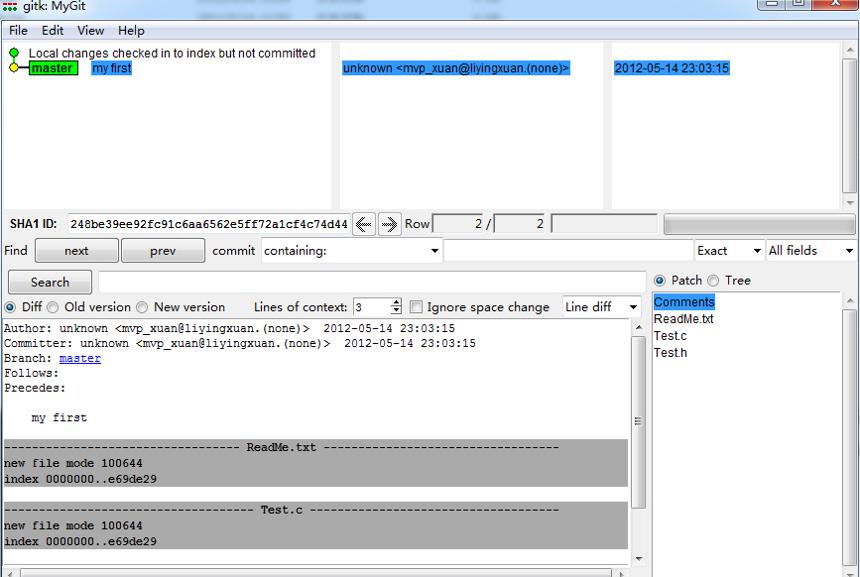The height and width of the screenshot is (577, 860).
Task: Select the Diff radio button
Action: 10,307
